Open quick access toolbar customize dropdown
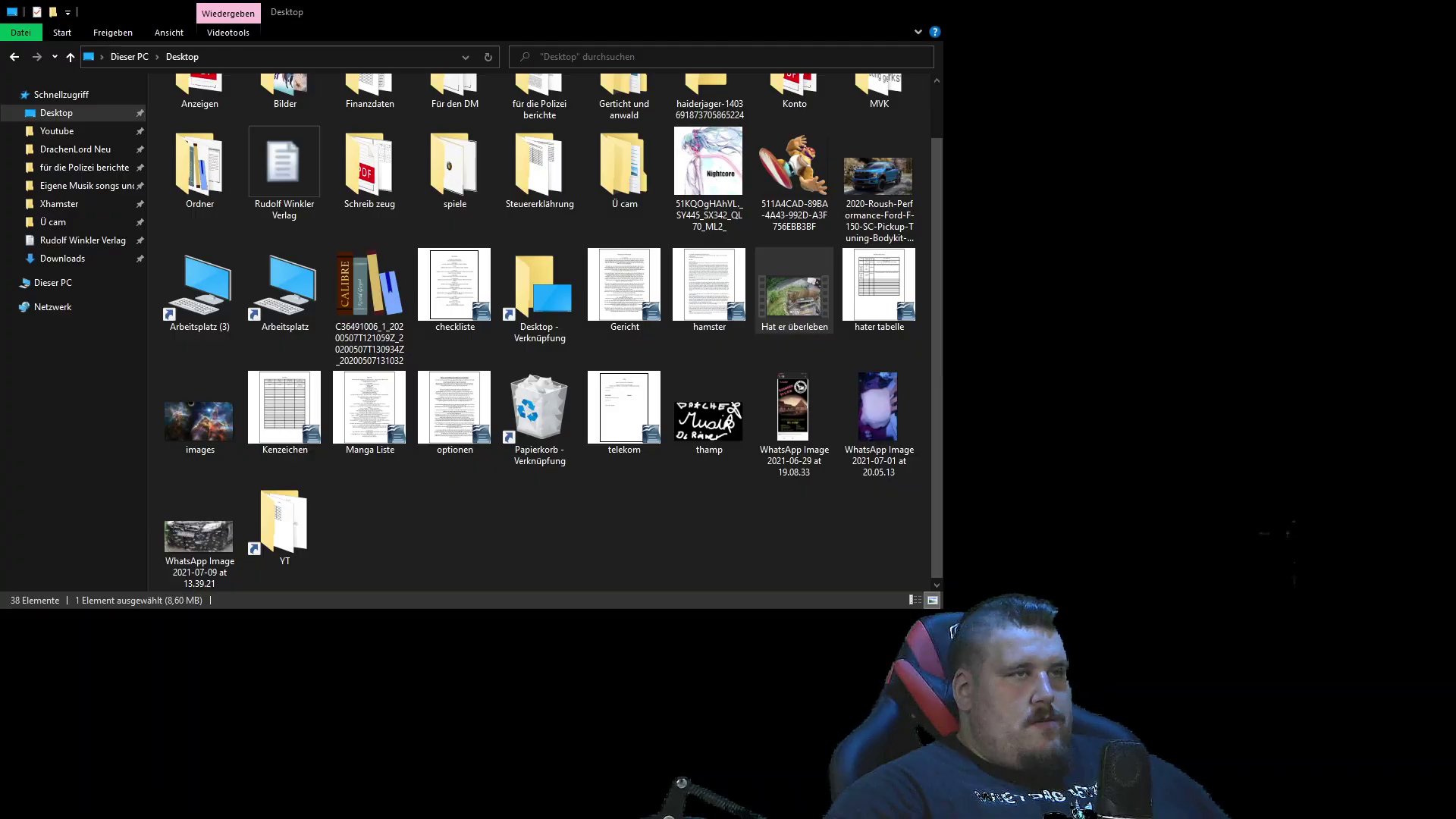This screenshot has height=819, width=1456. click(x=67, y=12)
